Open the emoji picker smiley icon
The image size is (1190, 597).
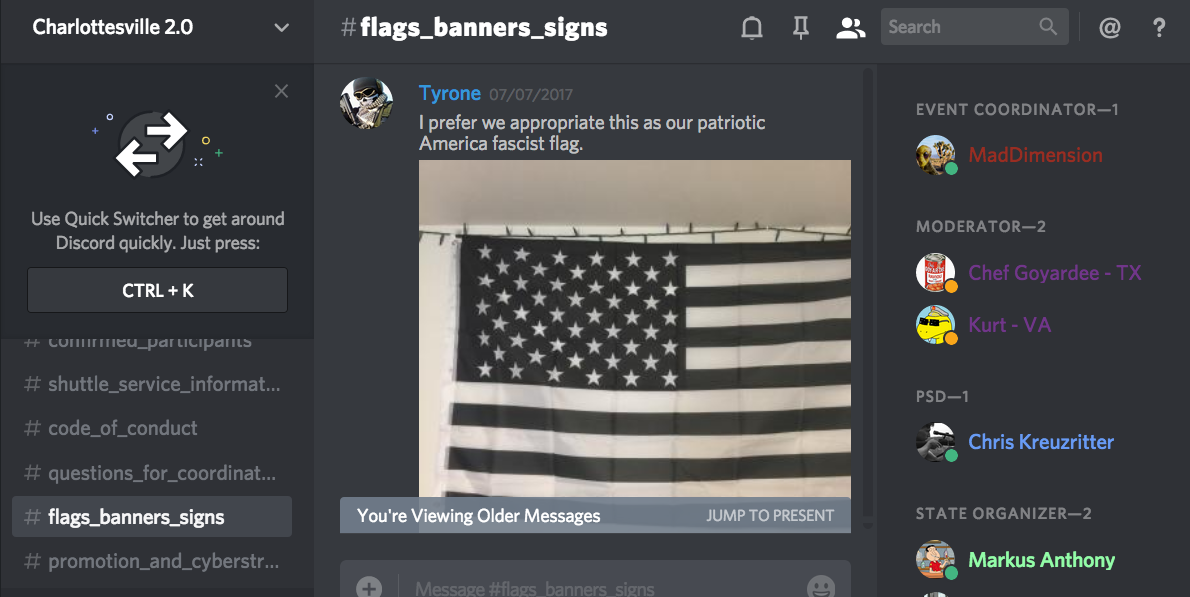[x=820, y=587]
